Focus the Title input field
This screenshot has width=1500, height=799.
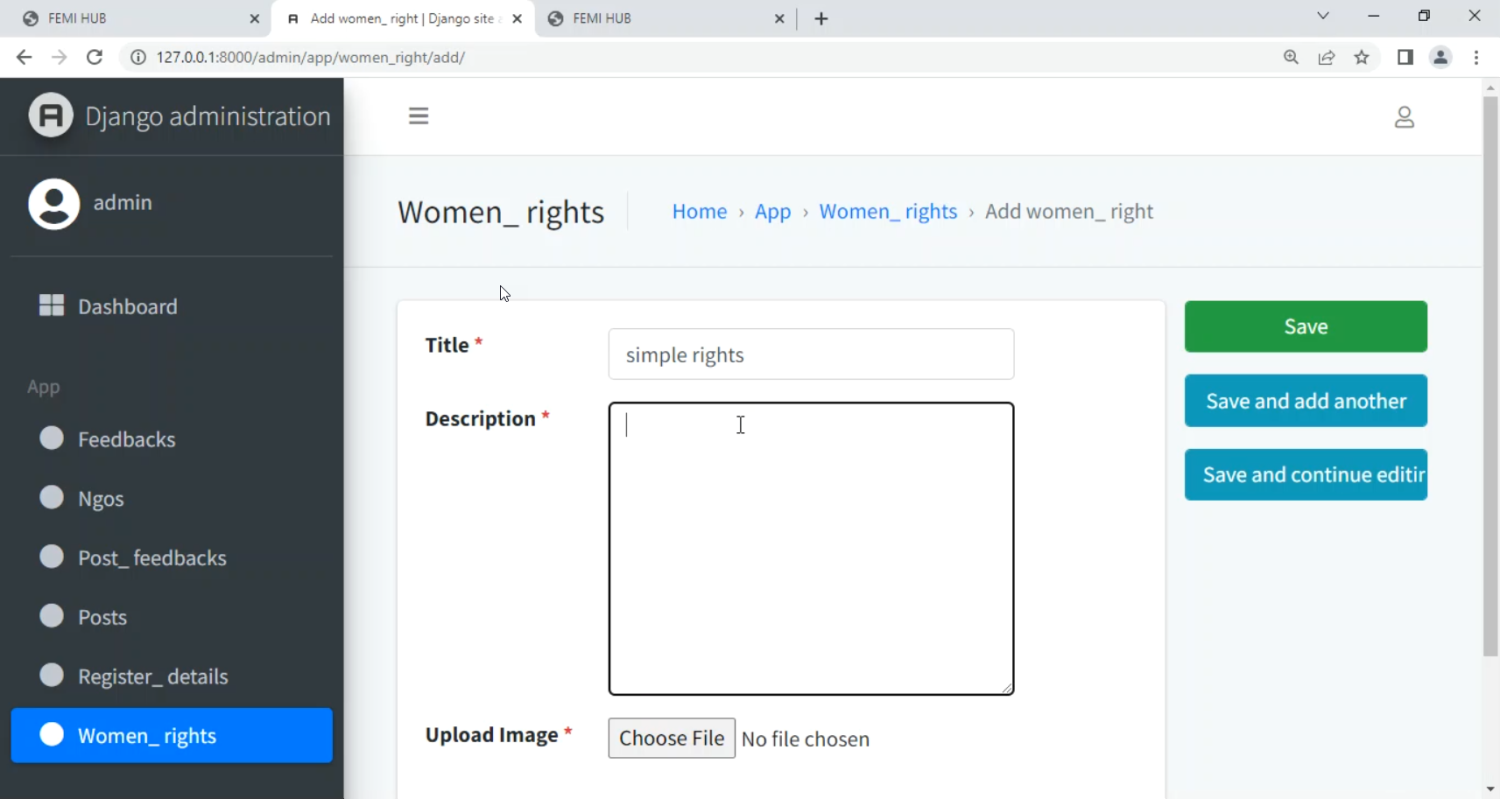tap(810, 355)
